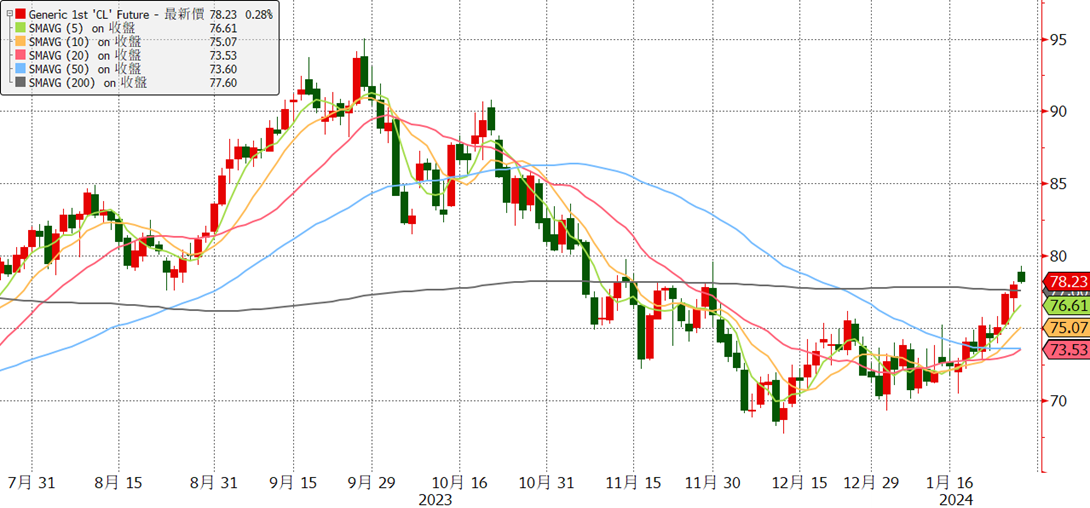This screenshot has width=1090, height=508.
Task: Click the blue SMAVG (50) legend swatch
Action: [x=21, y=69]
